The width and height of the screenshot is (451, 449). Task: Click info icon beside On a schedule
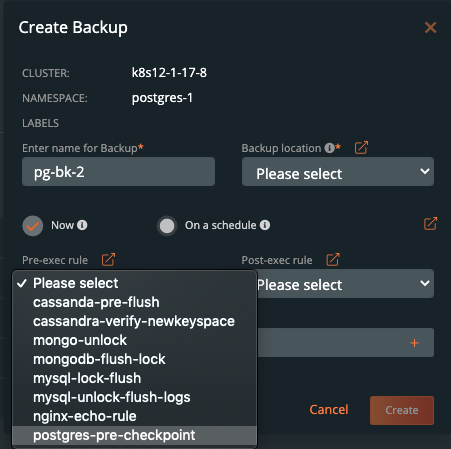click(265, 225)
